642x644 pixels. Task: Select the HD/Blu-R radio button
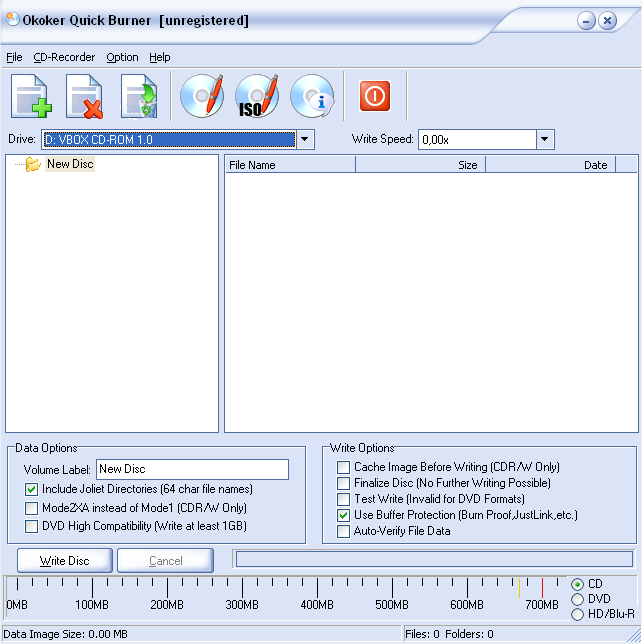click(x=577, y=614)
